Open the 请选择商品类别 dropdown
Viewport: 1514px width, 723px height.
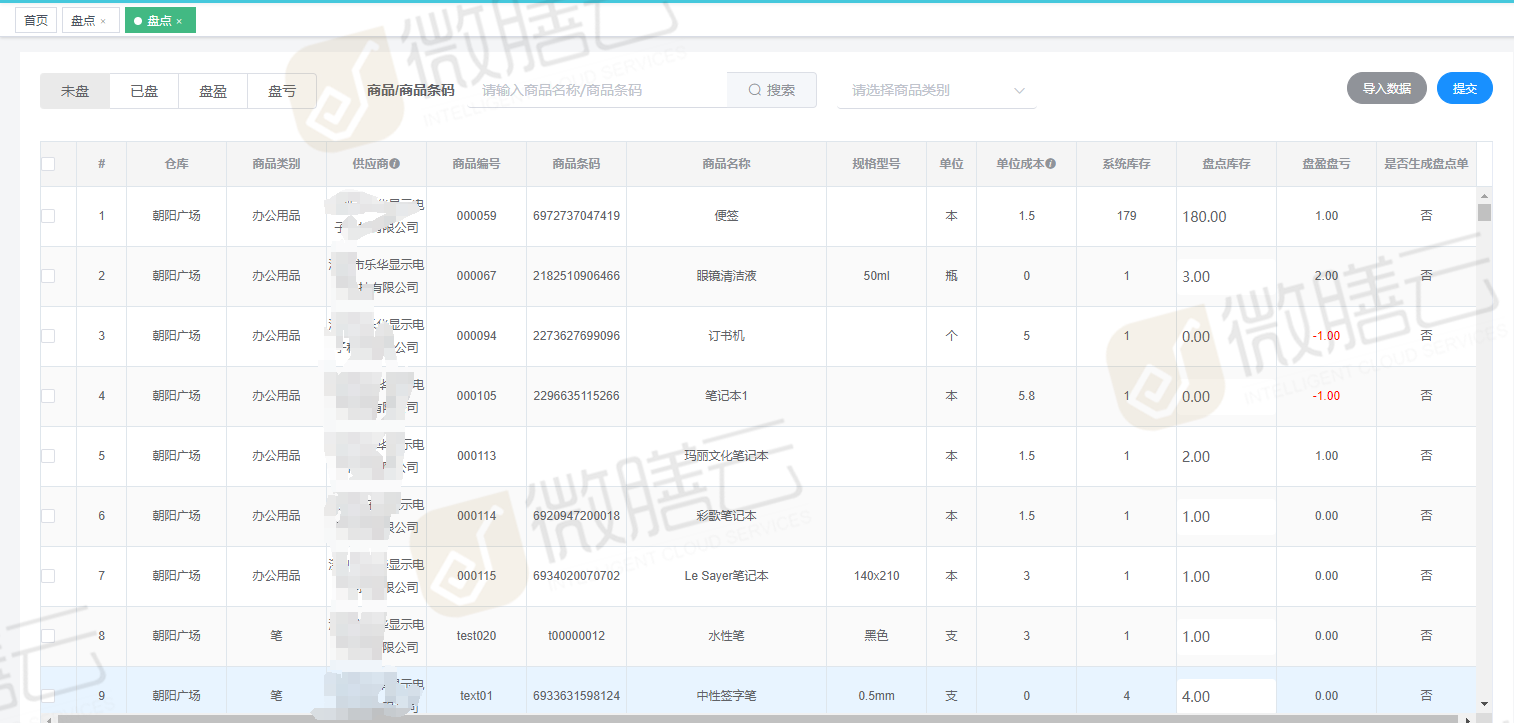(925, 90)
